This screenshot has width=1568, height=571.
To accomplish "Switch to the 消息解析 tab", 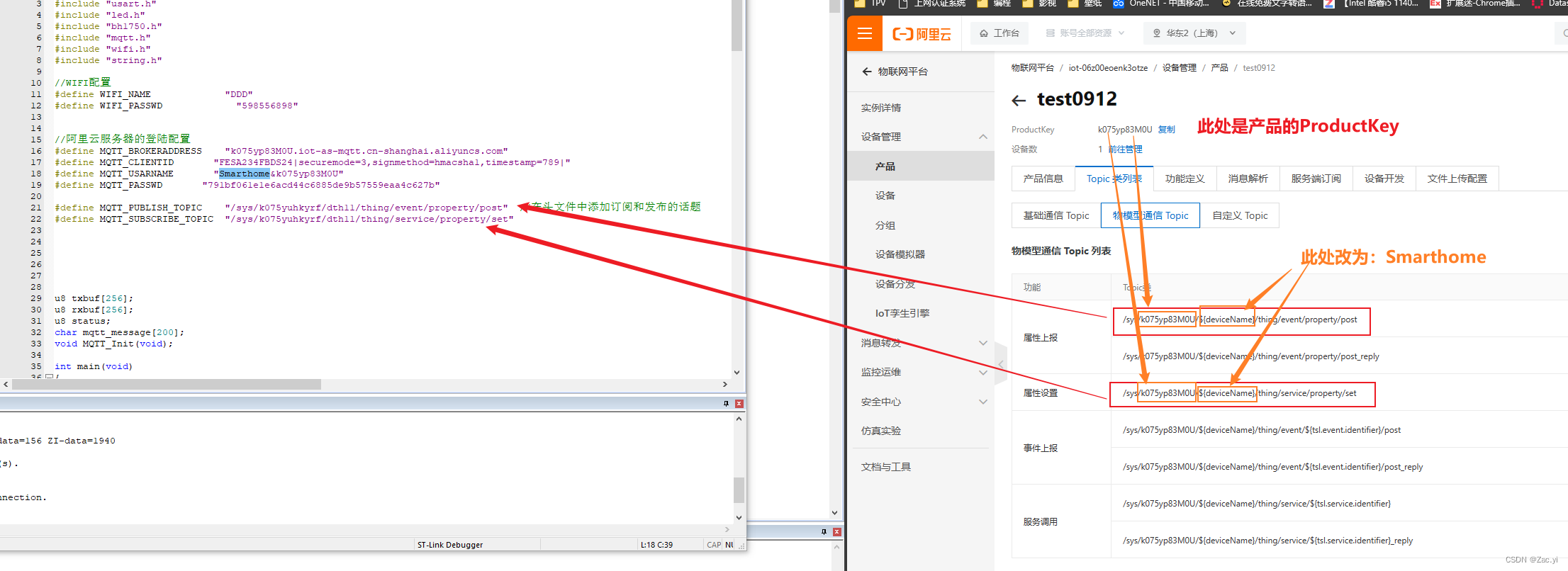I will pyautogui.click(x=1248, y=179).
